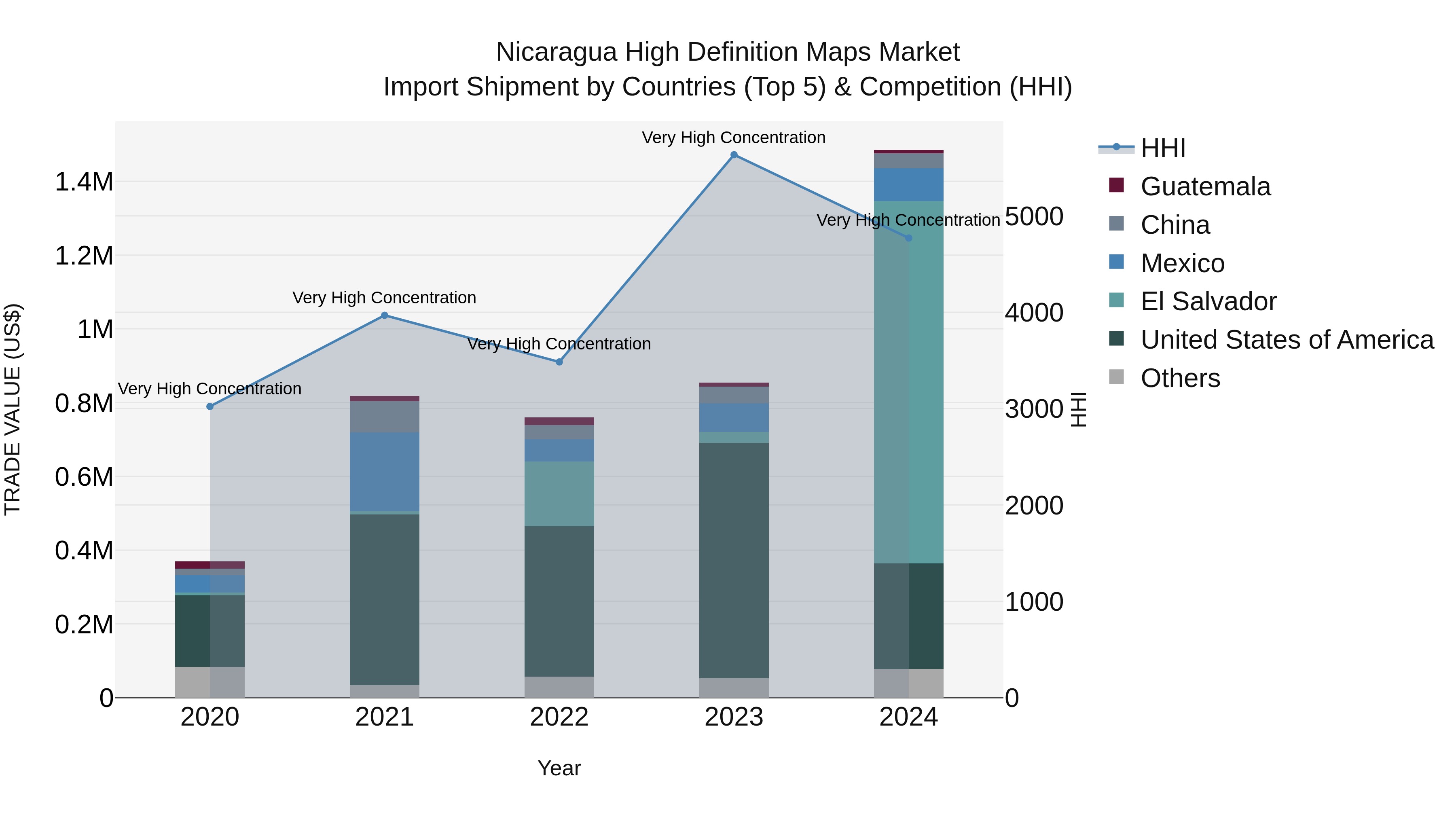
Task: Click the China legend color swatch
Action: pyautogui.click(x=1116, y=223)
